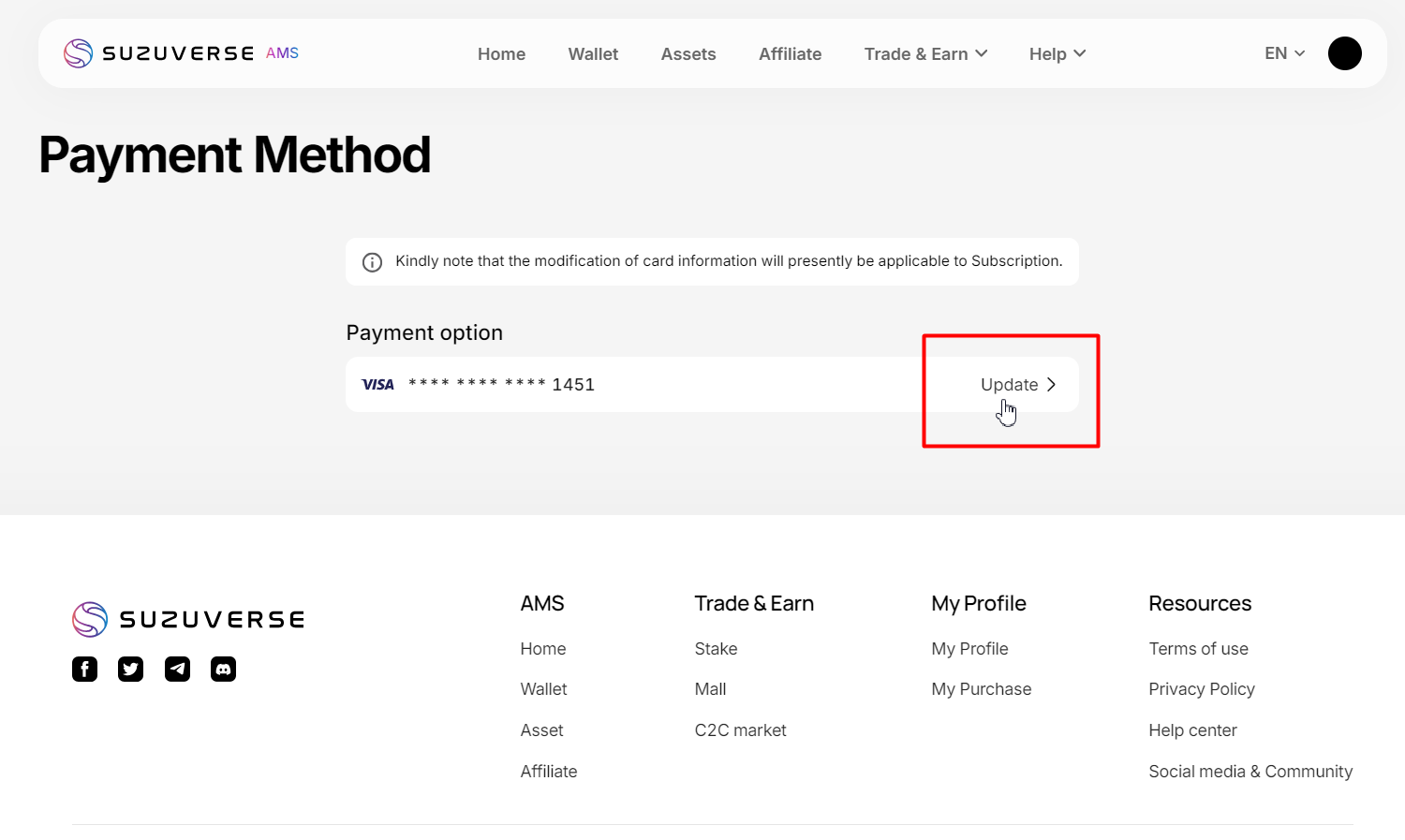This screenshot has height=840, width=1405.
Task: Click the info icon in notice banner
Action: (x=372, y=262)
